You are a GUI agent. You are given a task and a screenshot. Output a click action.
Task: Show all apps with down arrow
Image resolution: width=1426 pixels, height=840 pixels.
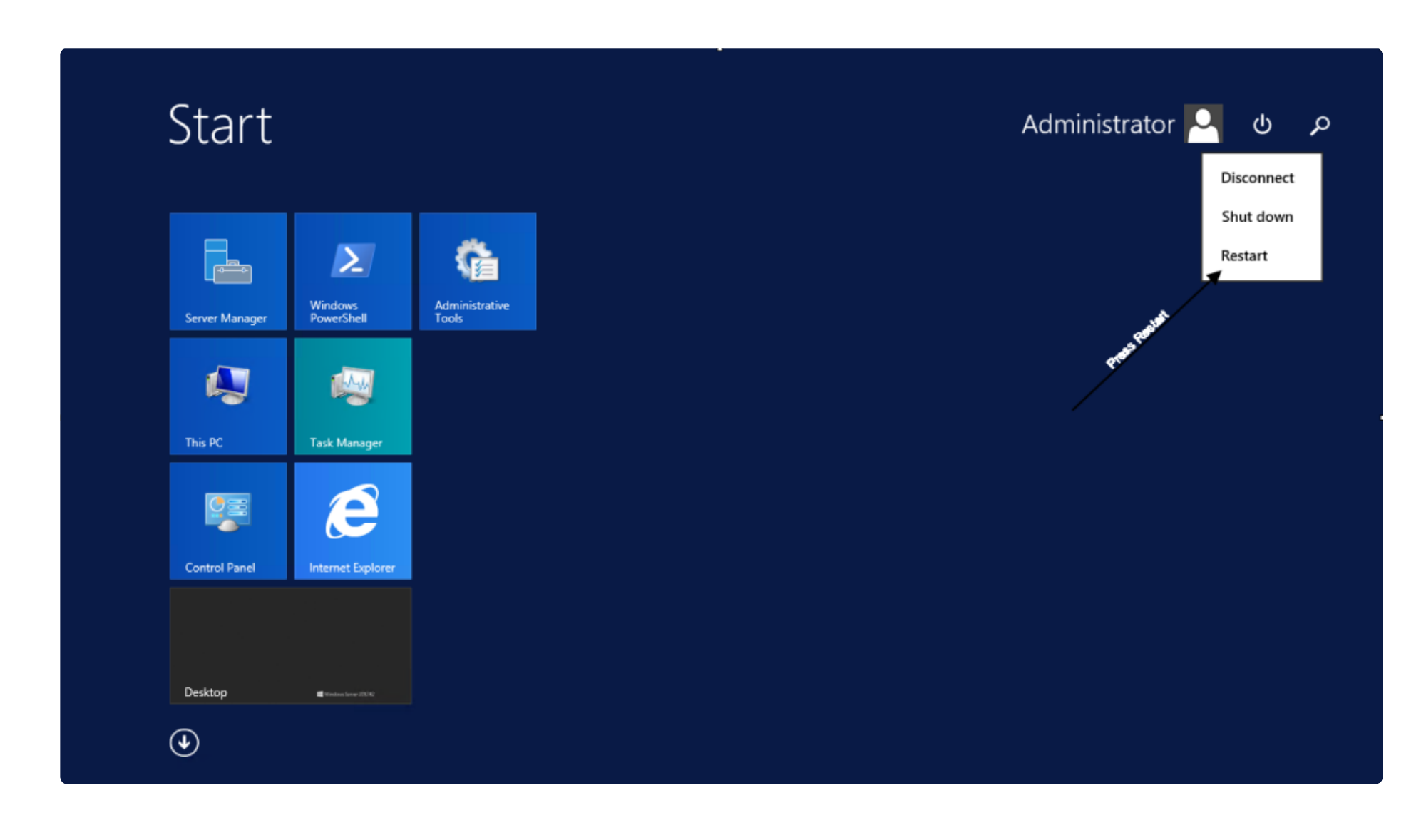184,742
